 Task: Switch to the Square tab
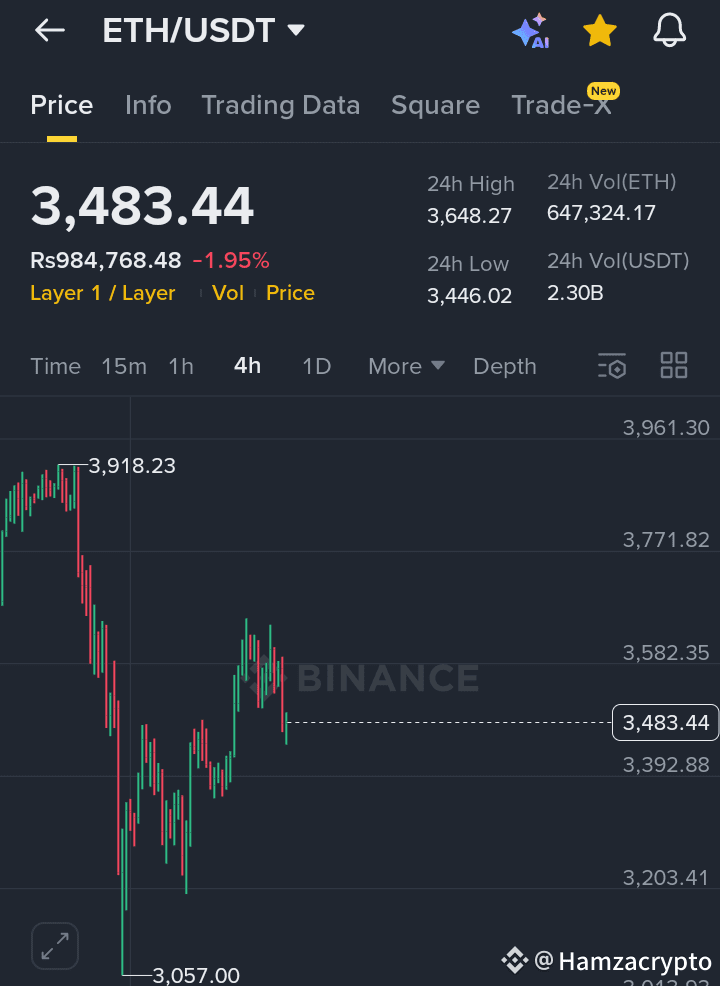pyautogui.click(x=435, y=105)
